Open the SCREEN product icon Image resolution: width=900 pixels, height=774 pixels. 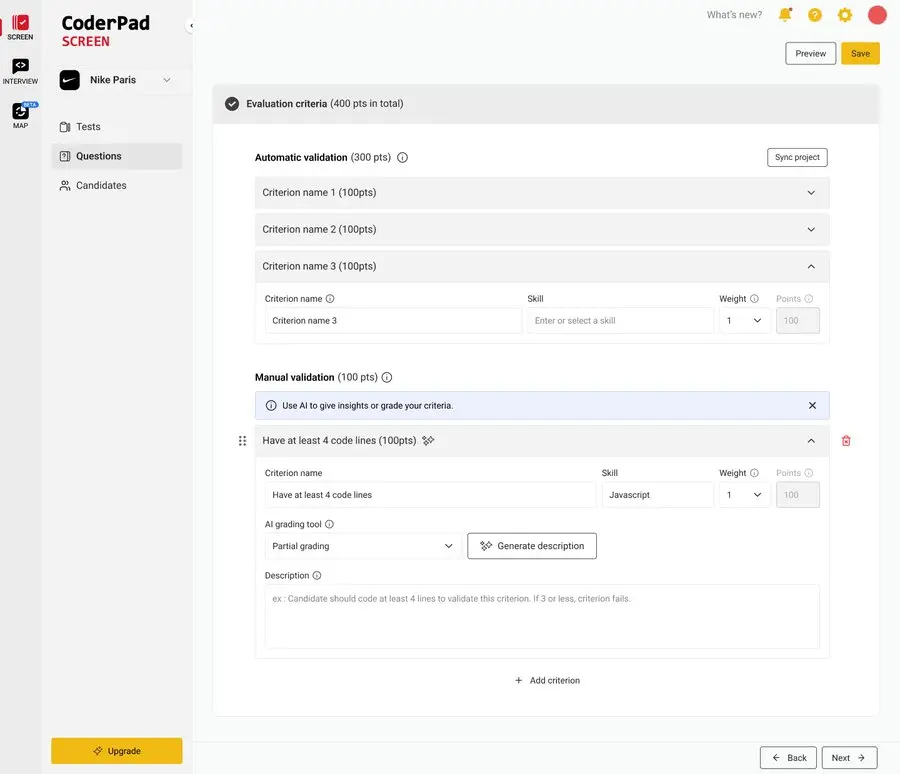20,27
